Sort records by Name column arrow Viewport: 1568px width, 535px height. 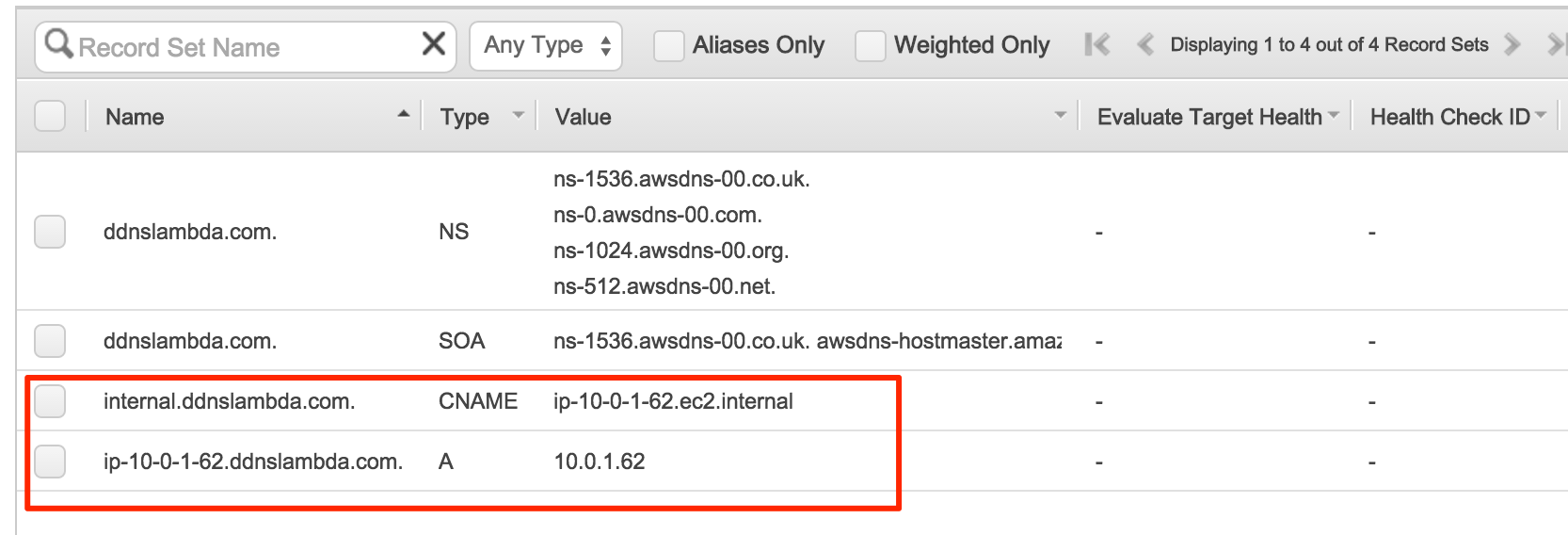point(404,114)
